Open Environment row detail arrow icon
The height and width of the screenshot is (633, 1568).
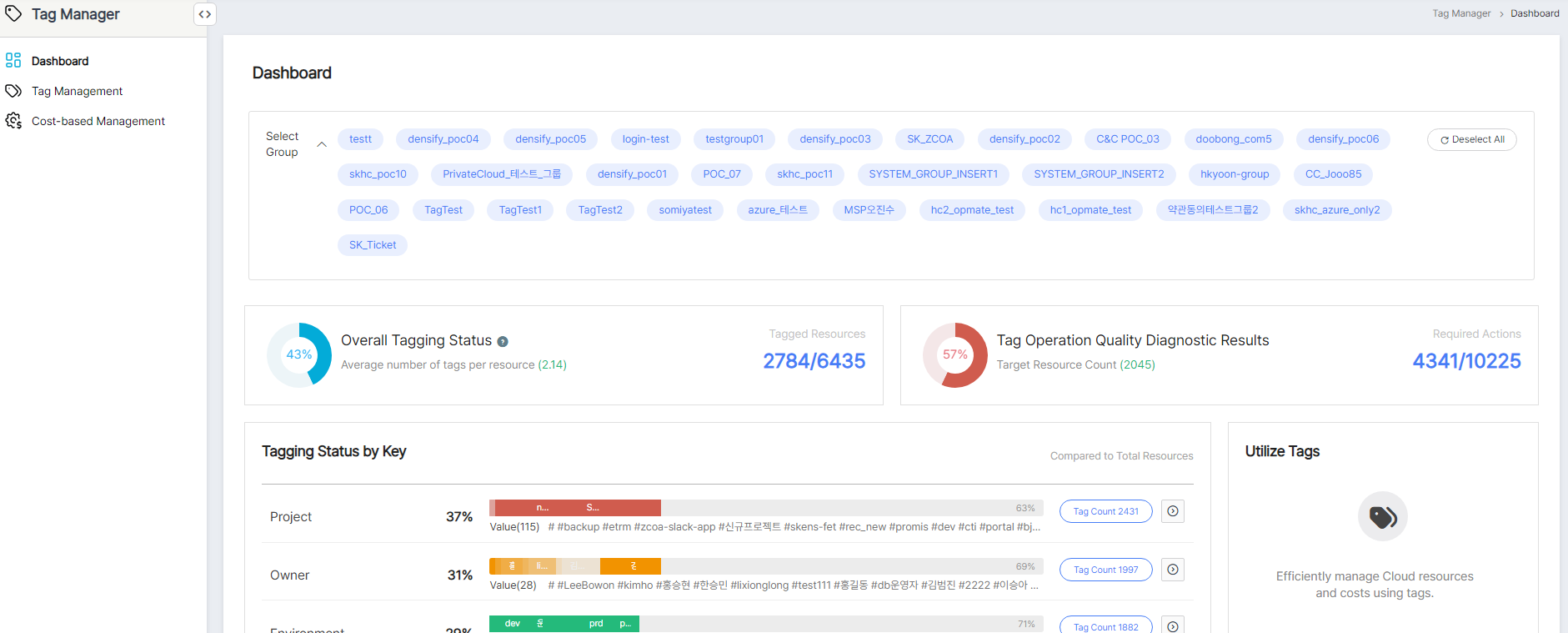coord(1173,626)
